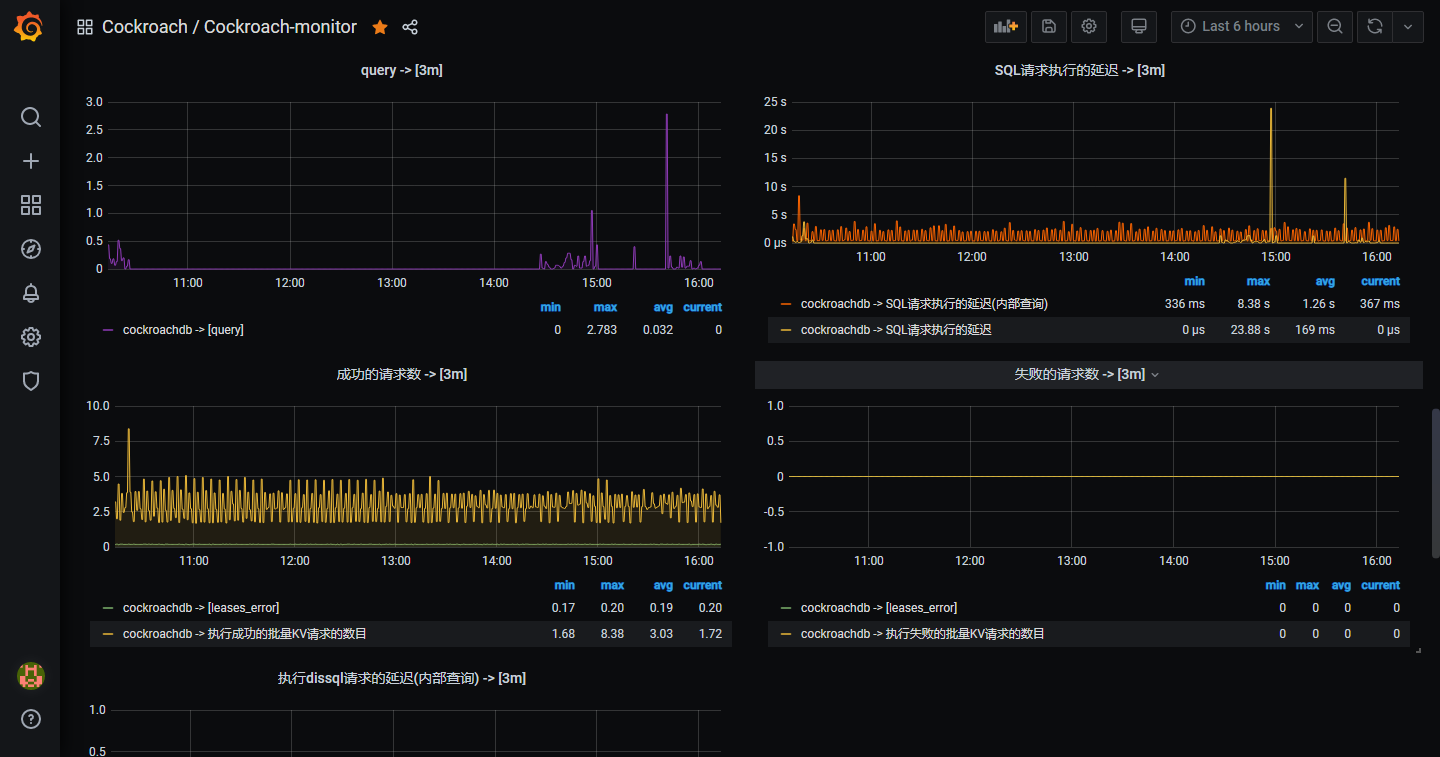Toggle leases_error series in 失败的请求数 panel

click(x=879, y=608)
